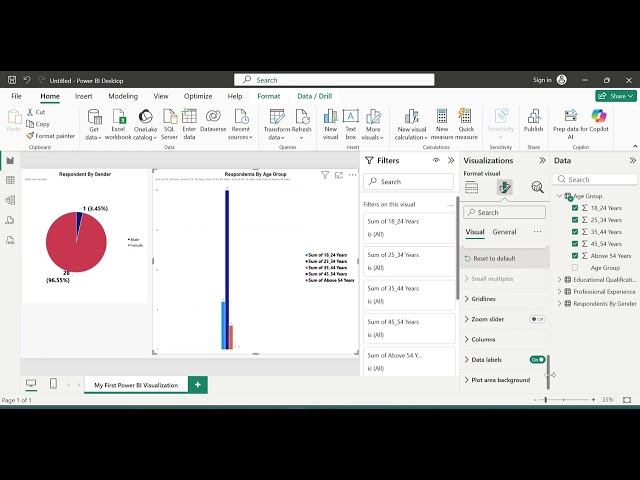Open Get data from ribbon

click(94, 124)
